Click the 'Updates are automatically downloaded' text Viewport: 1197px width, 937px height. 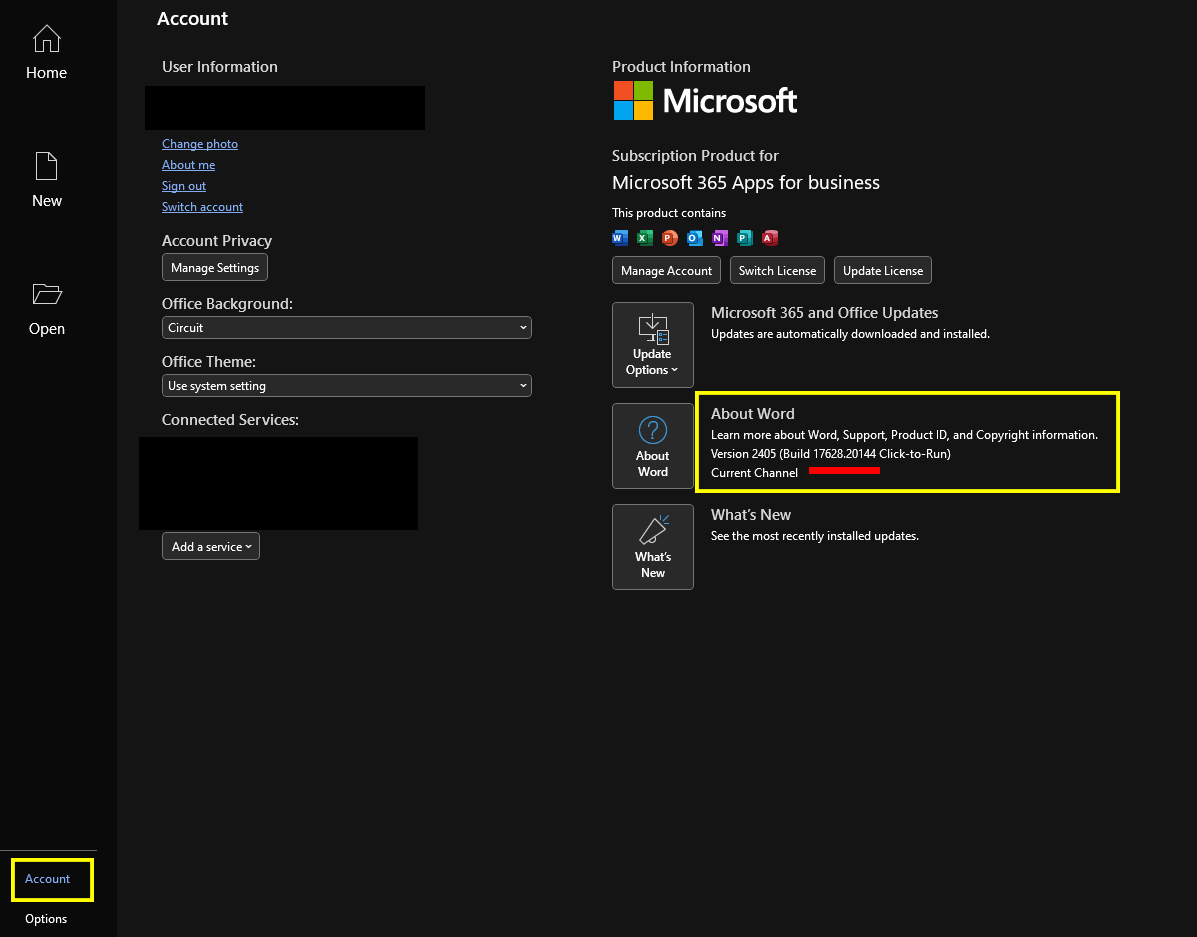pyautogui.click(x=850, y=334)
